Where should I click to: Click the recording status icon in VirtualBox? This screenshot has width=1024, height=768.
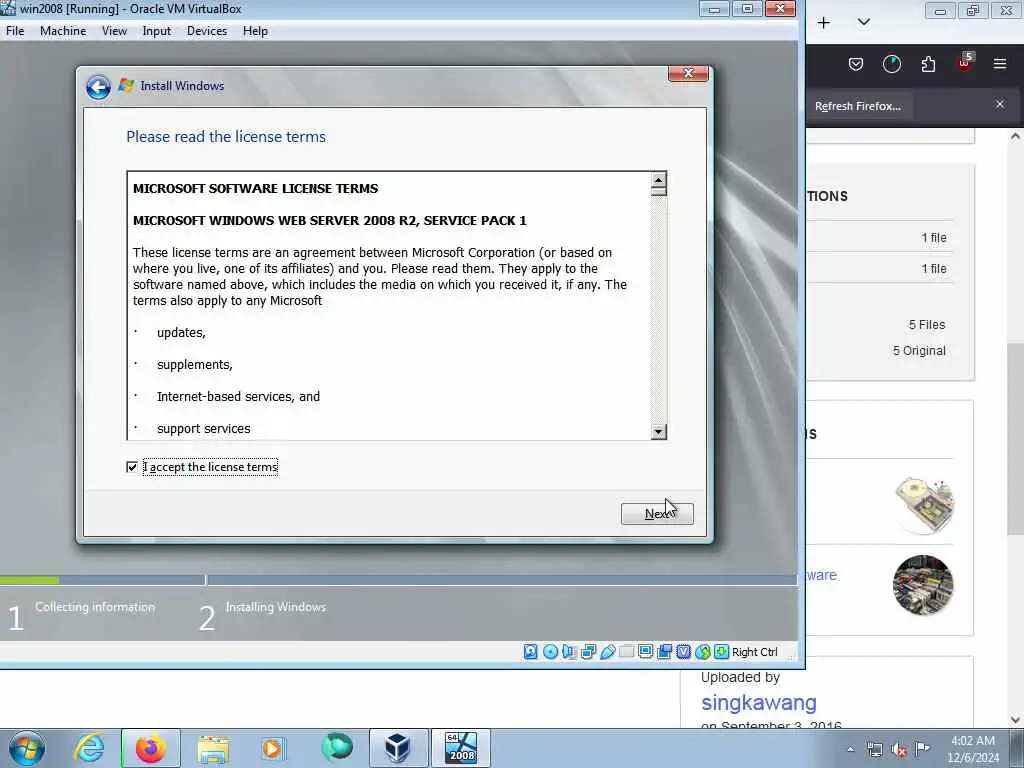tap(664, 651)
